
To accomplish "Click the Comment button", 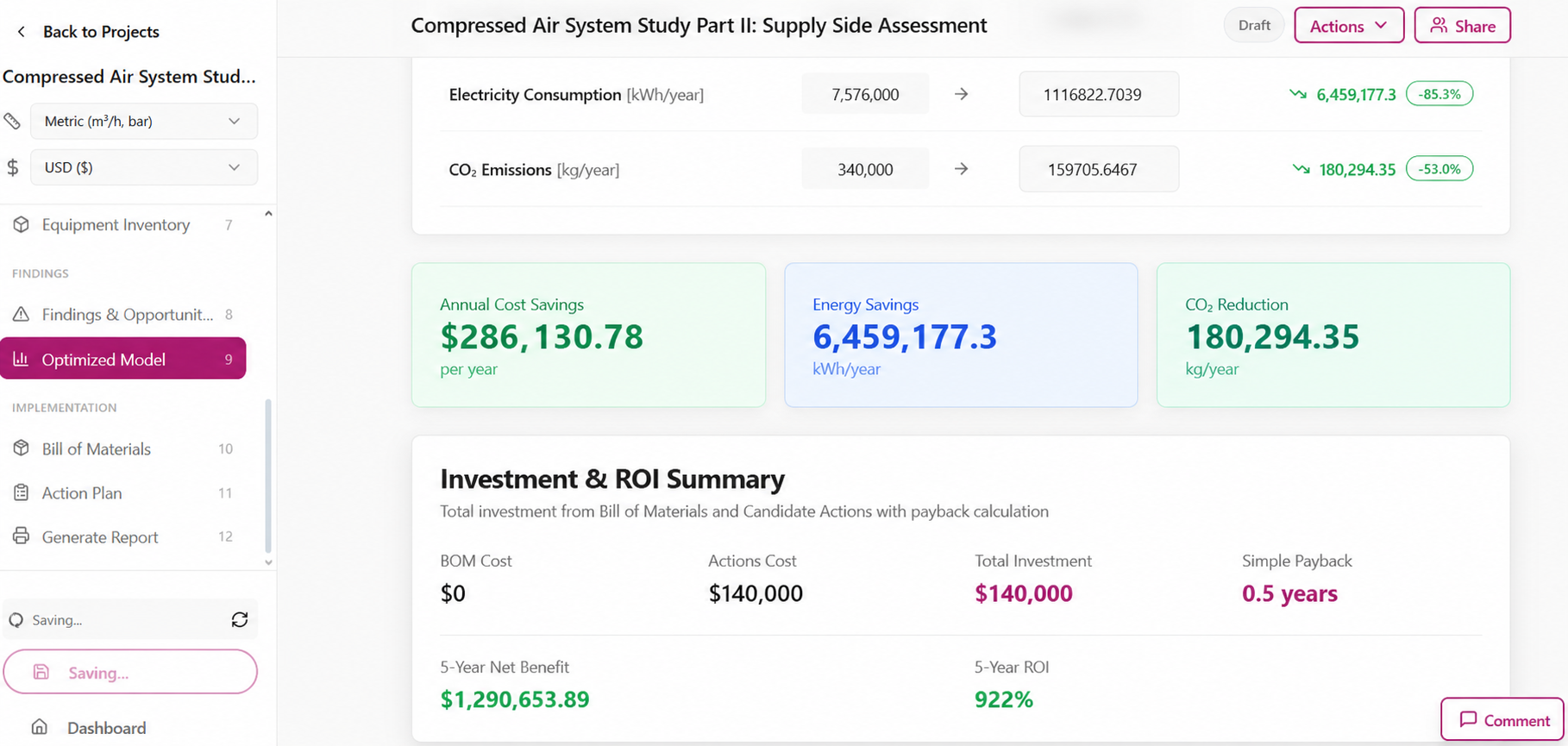I will [x=1502, y=719].
